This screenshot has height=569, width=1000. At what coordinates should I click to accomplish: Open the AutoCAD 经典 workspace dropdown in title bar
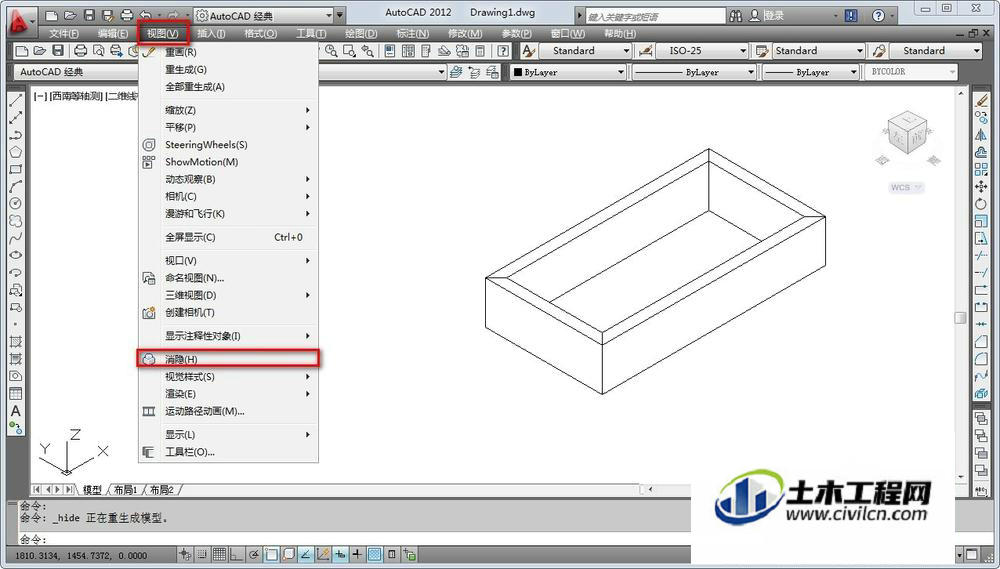pyautogui.click(x=264, y=15)
